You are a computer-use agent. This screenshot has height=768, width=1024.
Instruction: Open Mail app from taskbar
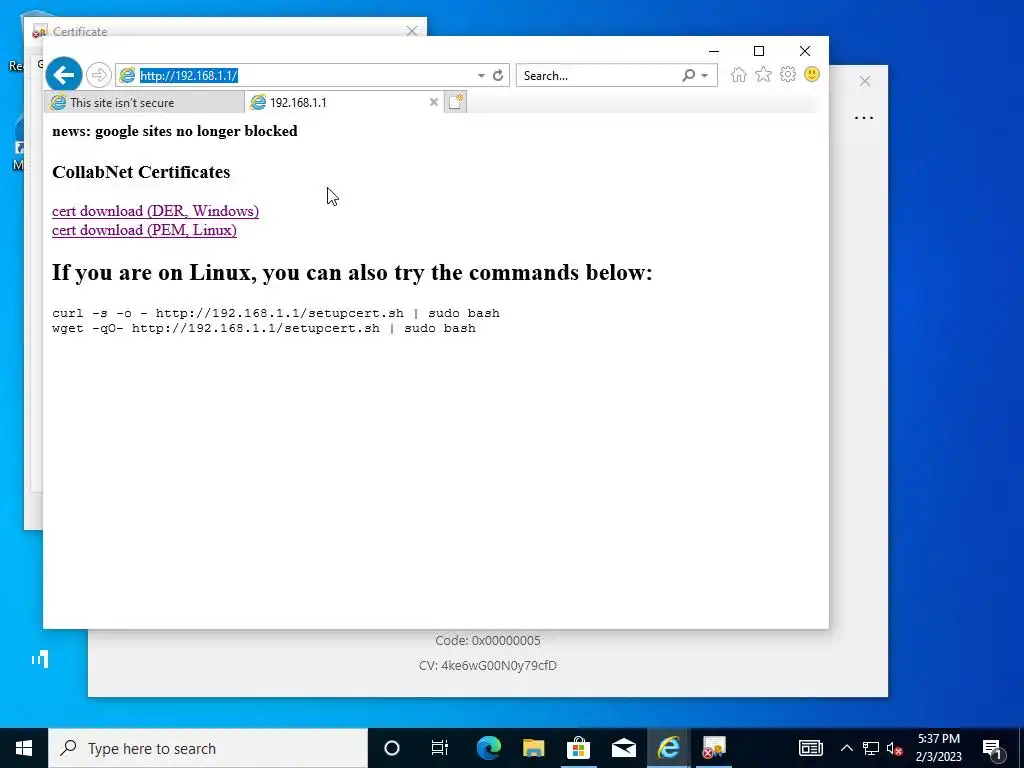coord(624,748)
